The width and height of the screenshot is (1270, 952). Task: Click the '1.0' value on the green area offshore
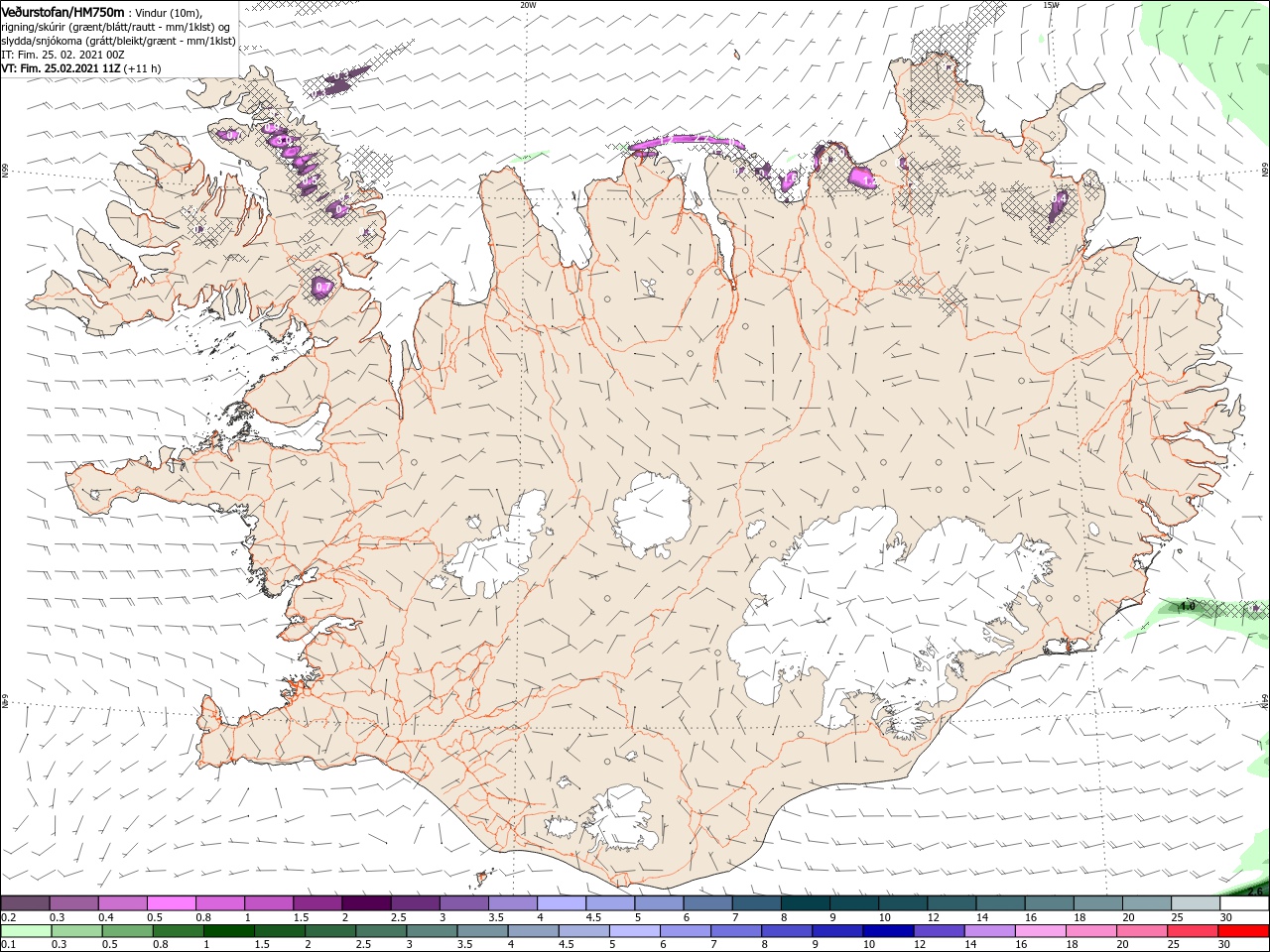click(x=1187, y=605)
